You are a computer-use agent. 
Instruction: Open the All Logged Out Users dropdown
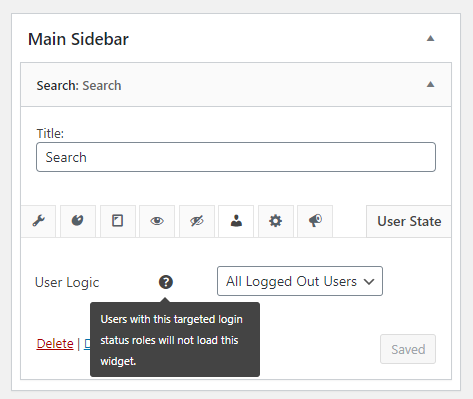click(300, 281)
